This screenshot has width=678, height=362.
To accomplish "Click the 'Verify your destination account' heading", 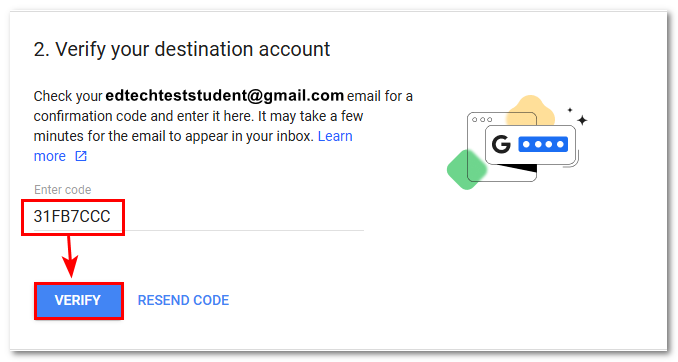I will pyautogui.click(x=182, y=49).
